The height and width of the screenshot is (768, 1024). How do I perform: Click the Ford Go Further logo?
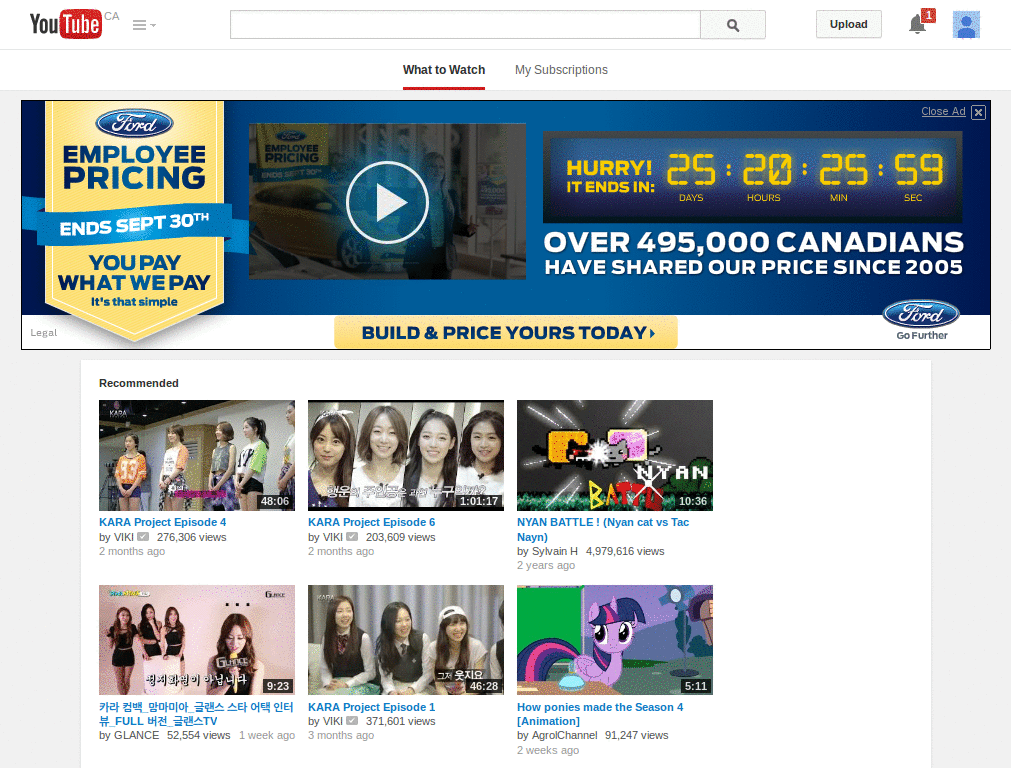click(x=921, y=320)
